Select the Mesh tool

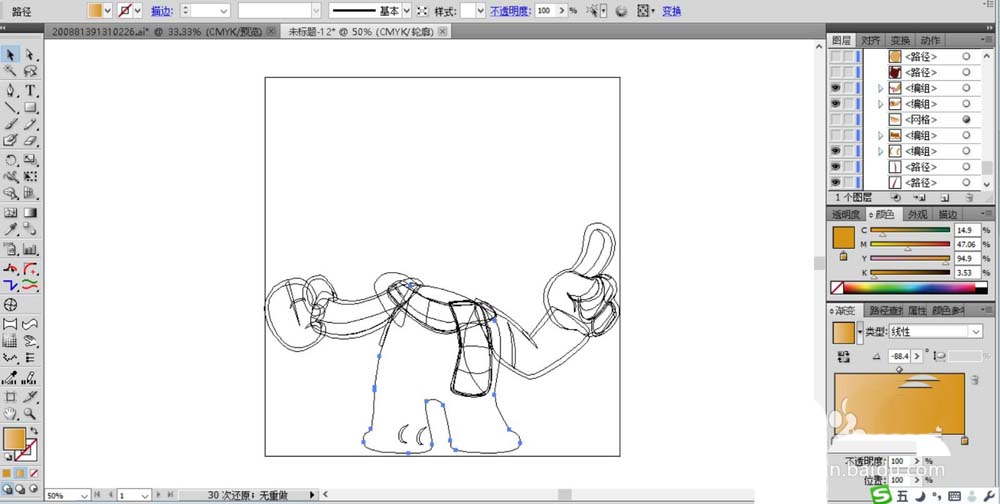point(11,212)
